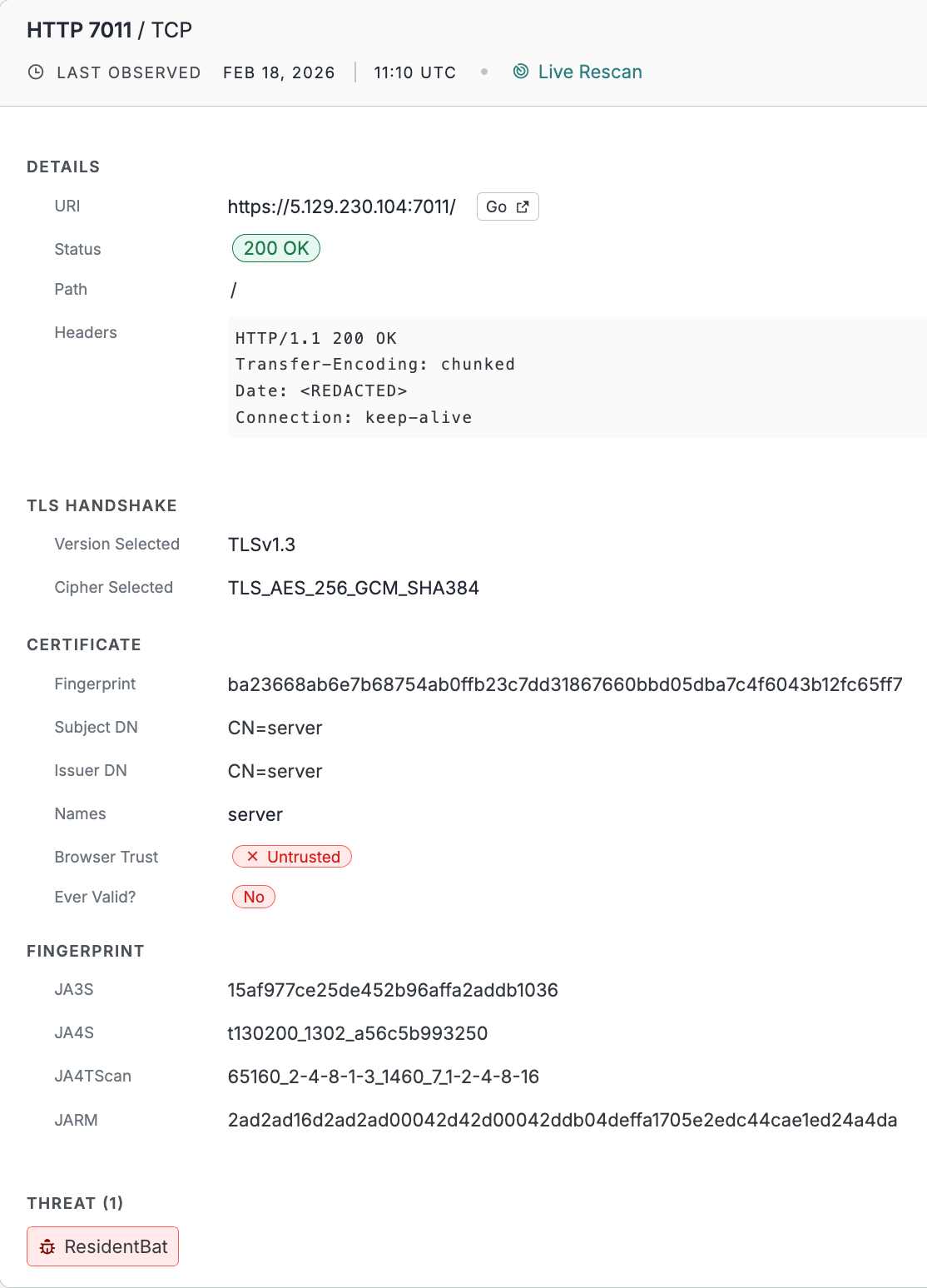The width and height of the screenshot is (927, 1288).
Task: Click the JA4TScan fingerprint value
Action: (x=384, y=1077)
